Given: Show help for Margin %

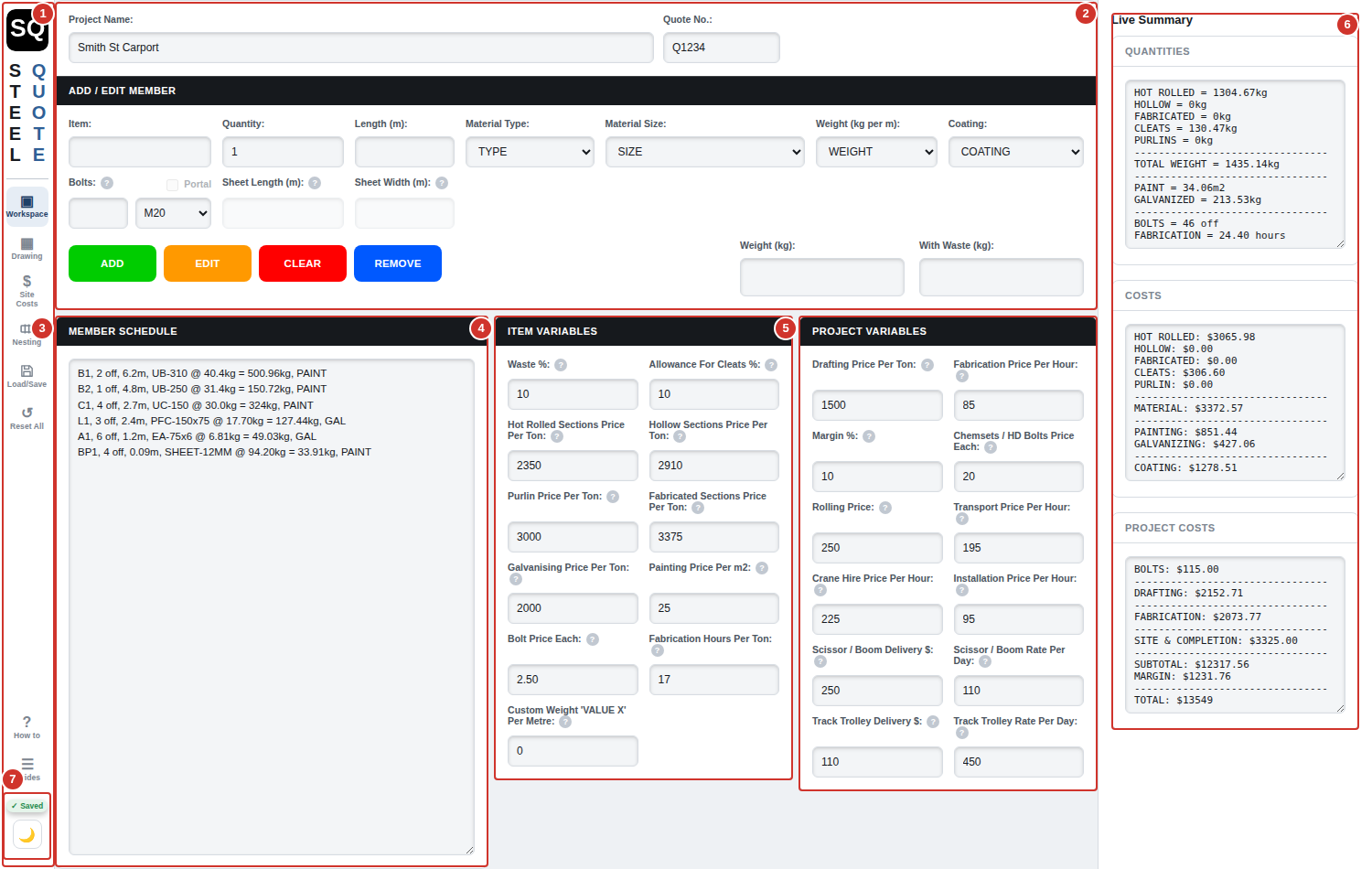Looking at the screenshot, I should tap(869, 436).
